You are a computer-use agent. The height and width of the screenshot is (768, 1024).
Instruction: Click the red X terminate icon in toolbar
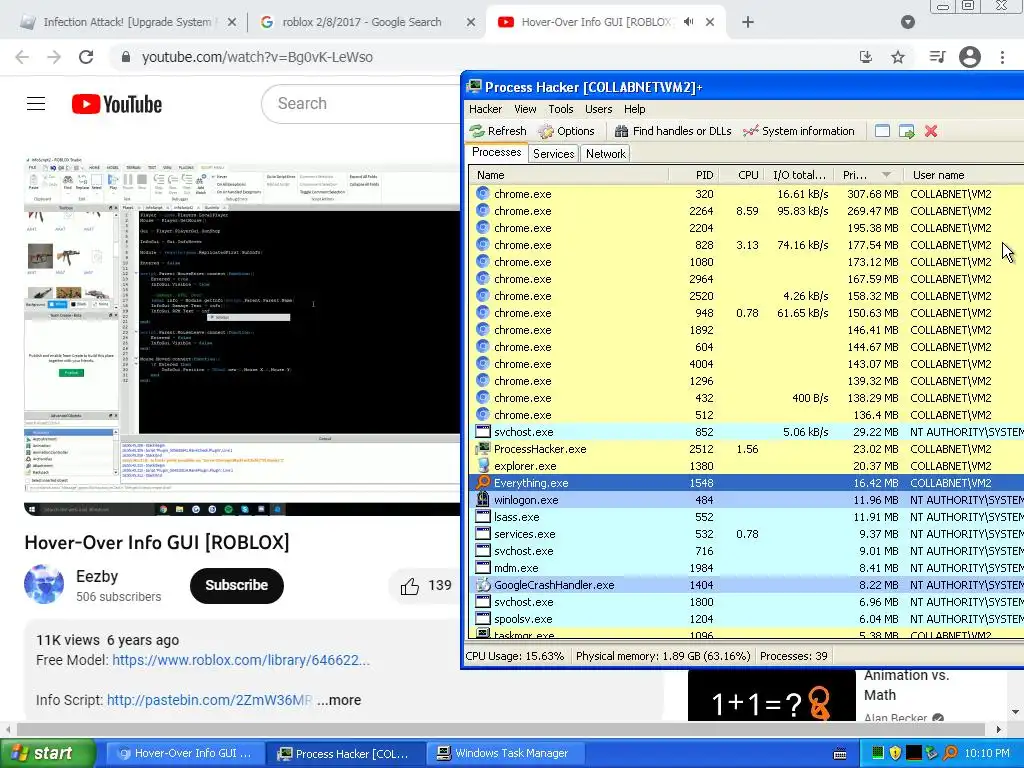coord(931,131)
